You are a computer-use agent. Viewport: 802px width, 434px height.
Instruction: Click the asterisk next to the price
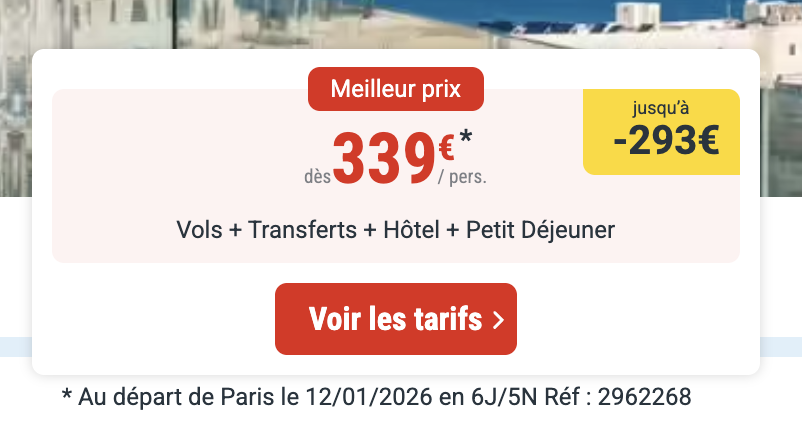pos(465,138)
